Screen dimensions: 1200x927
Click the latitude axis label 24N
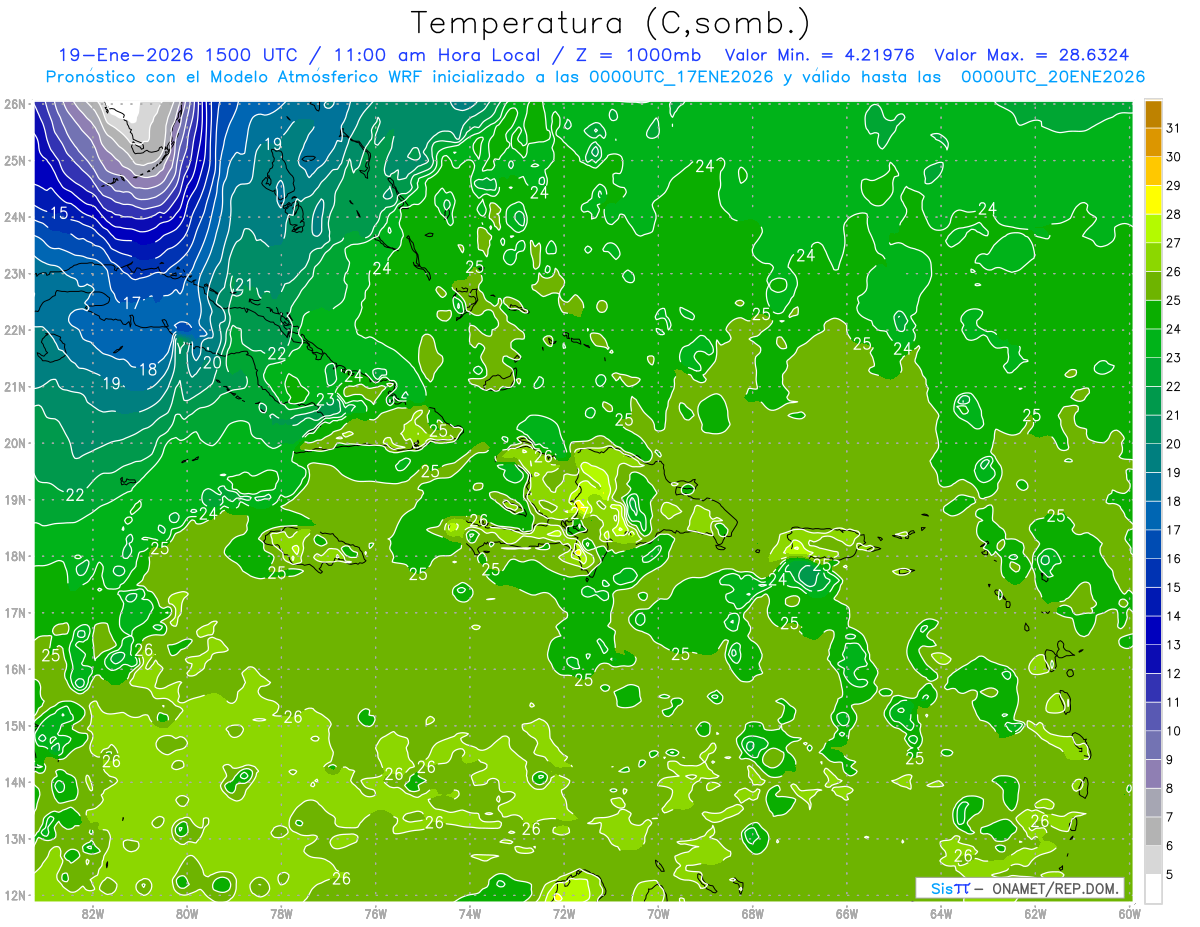pos(15,217)
